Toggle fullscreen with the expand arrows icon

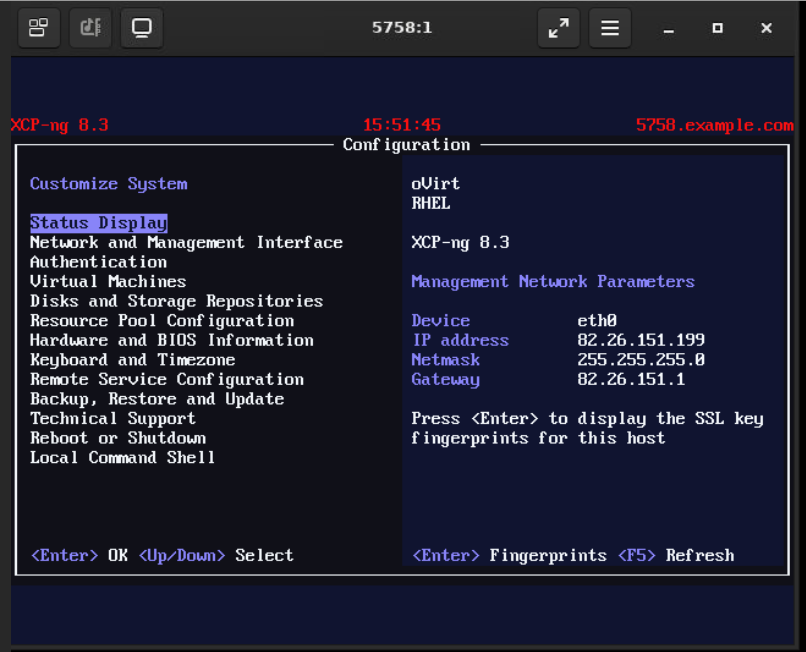coord(558,28)
